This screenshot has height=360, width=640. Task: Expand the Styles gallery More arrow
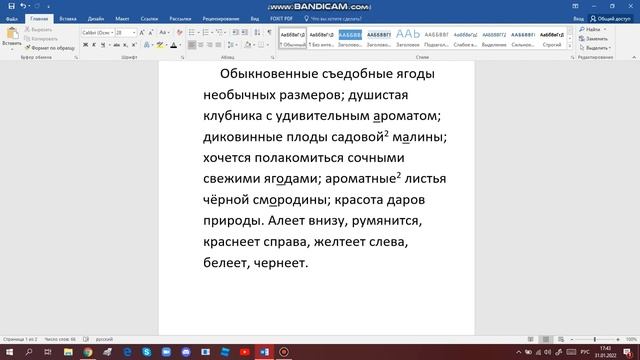pos(570,46)
